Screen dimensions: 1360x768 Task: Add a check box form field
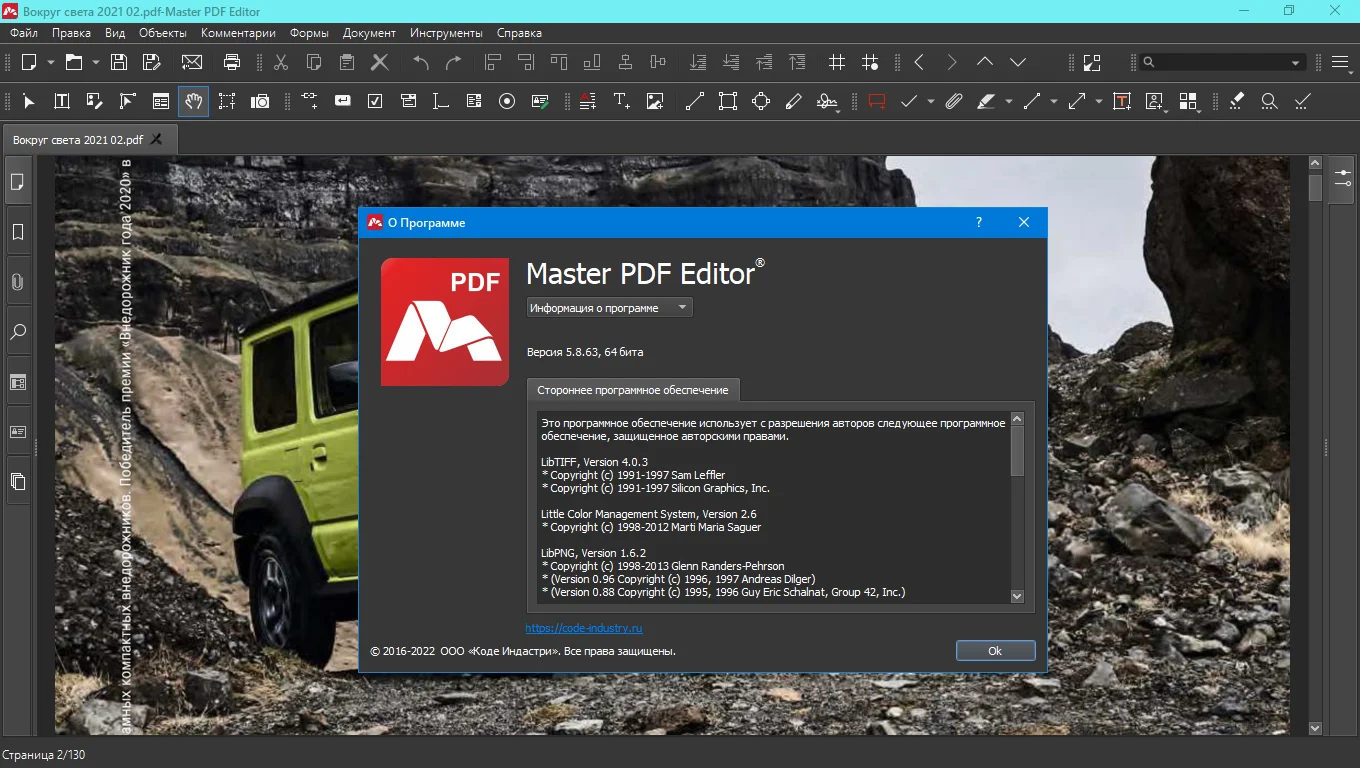click(375, 101)
